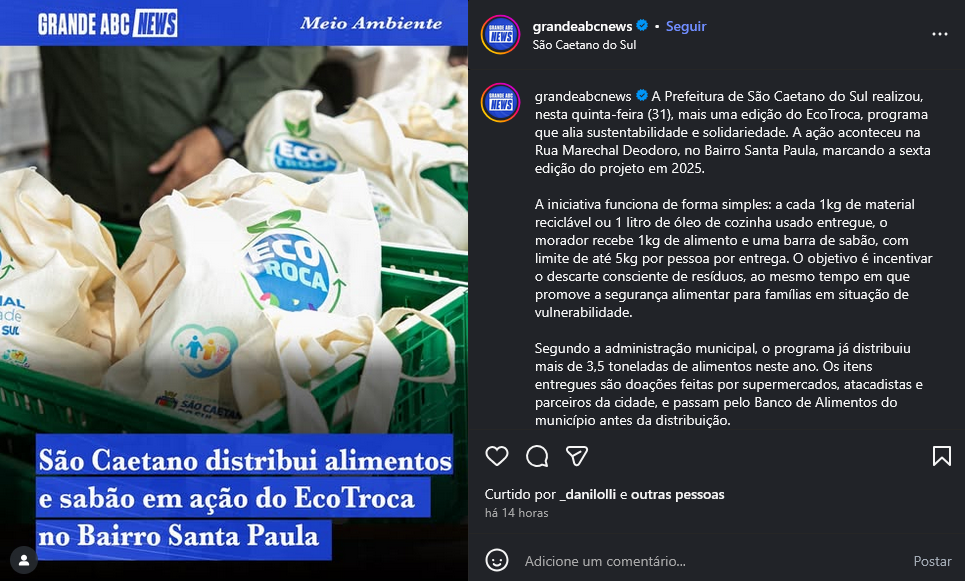The height and width of the screenshot is (581, 965).
Task: Open comments via speech bubble icon
Action: (x=537, y=456)
